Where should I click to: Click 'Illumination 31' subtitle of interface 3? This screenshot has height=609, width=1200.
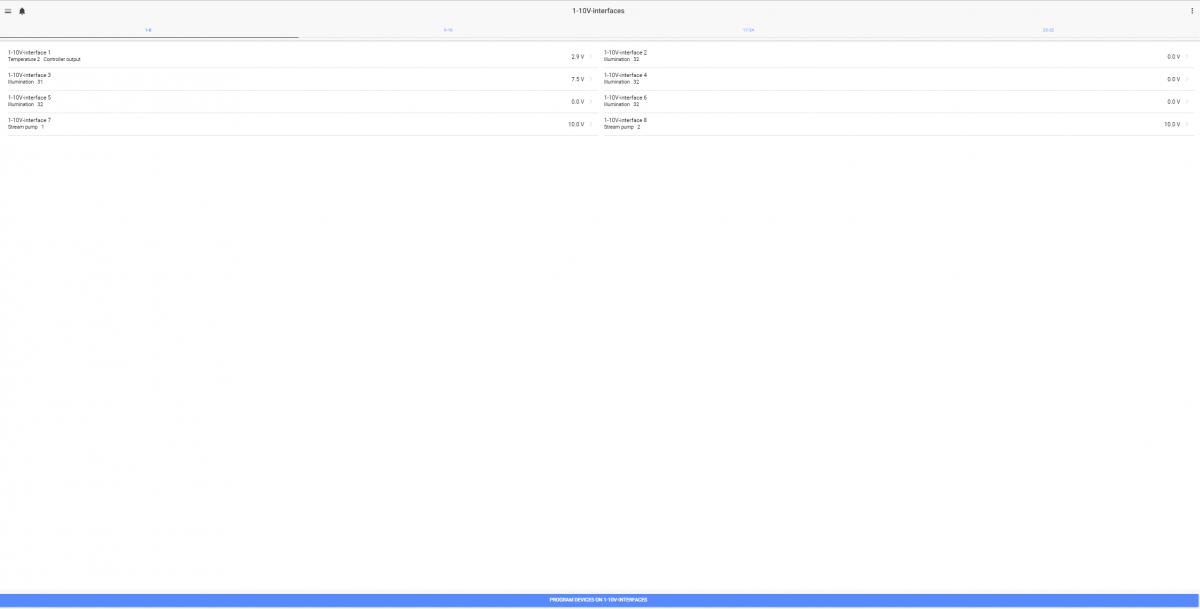pyautogui.click(x=25, y=82)
